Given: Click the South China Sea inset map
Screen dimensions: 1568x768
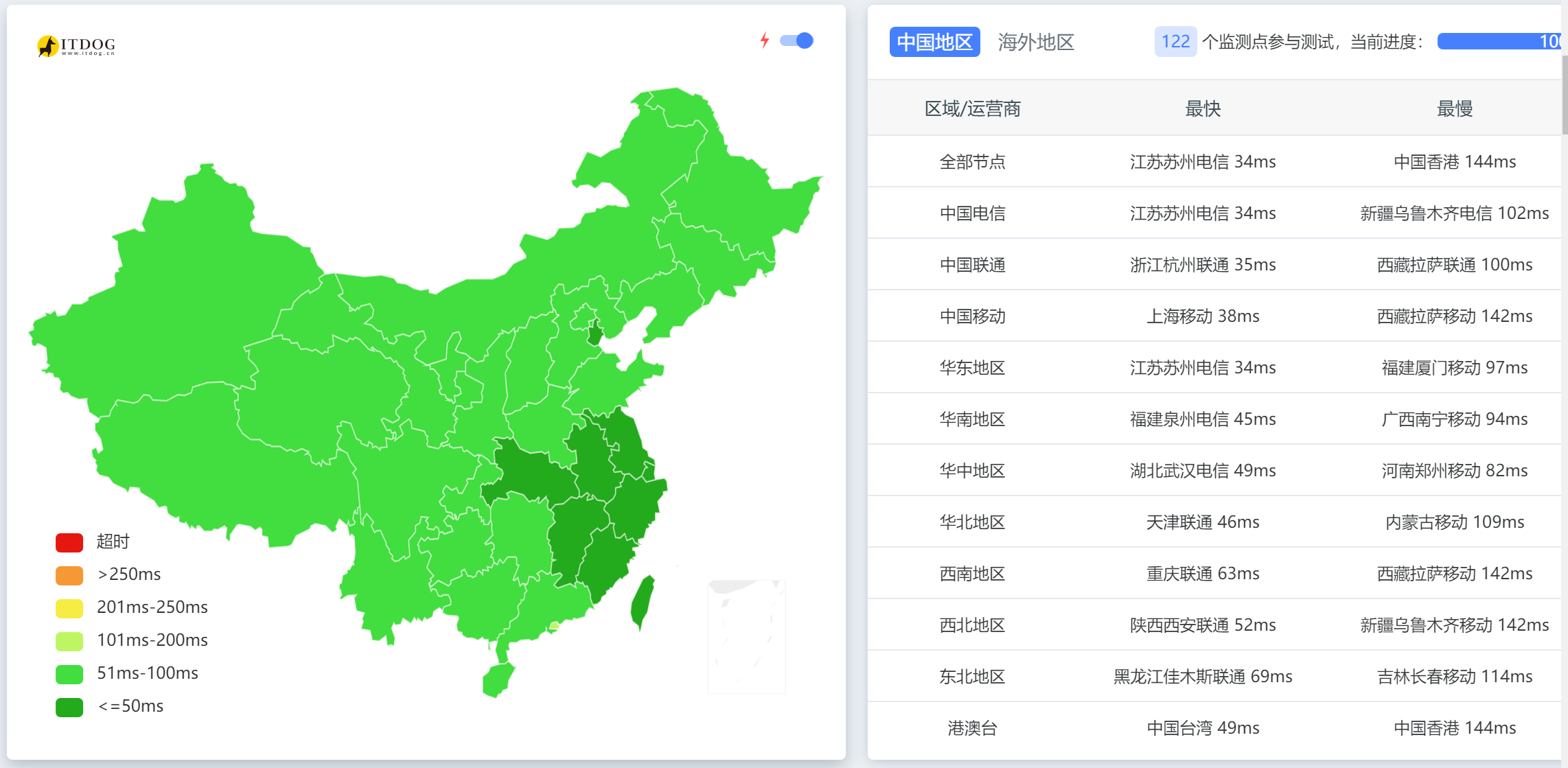Looking at the screenshot, I should coord(746,636).
